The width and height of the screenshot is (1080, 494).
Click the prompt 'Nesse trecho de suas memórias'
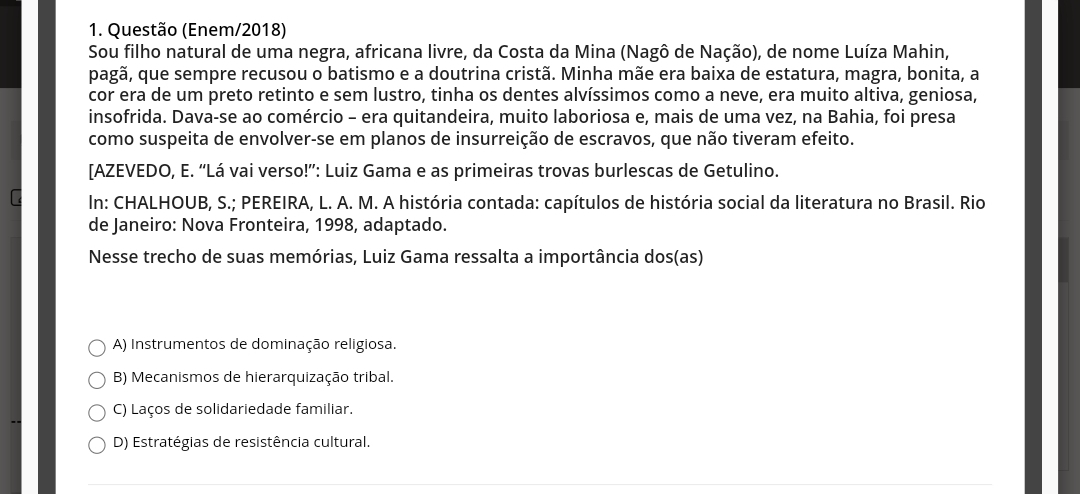[395, 257]
